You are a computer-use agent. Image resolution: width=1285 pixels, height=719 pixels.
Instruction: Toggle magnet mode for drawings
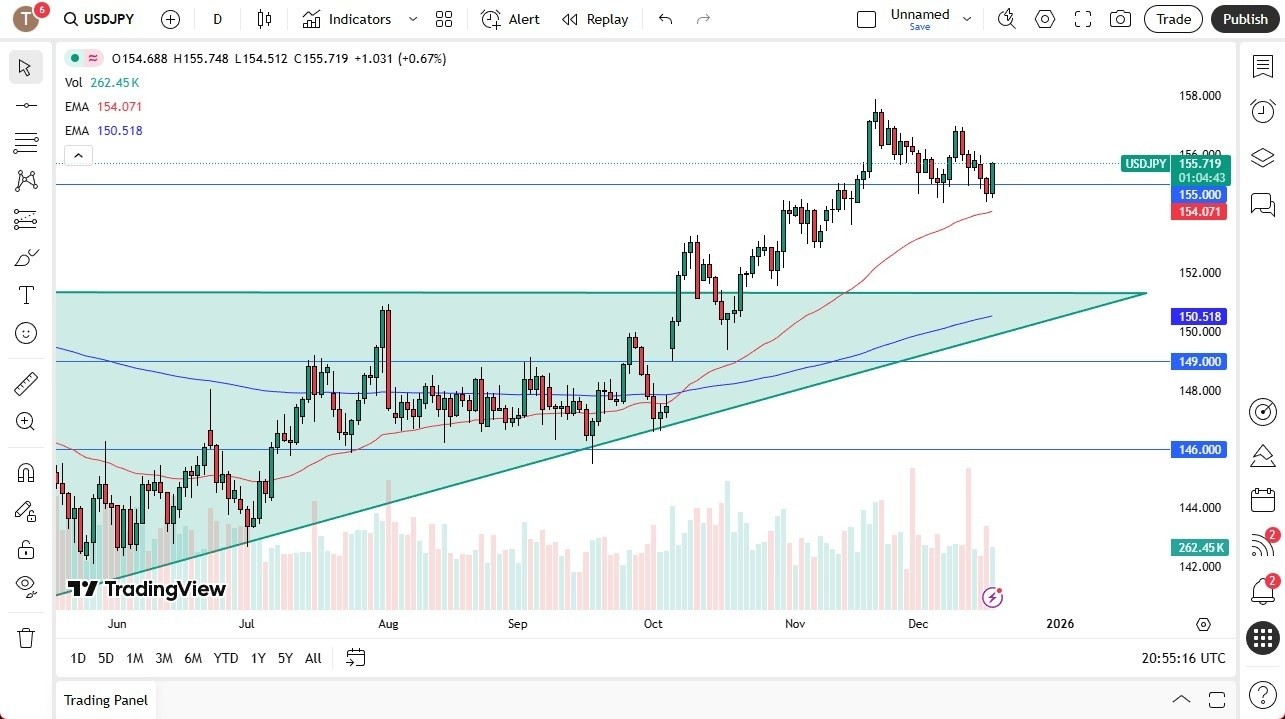[26, 472]
